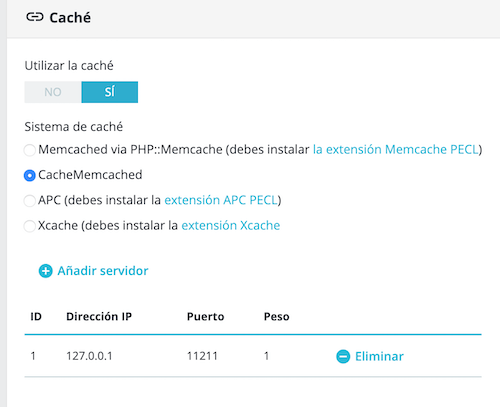
Task: Select Memcached via PHP::Memcache radio option
Action: point(30,150)
